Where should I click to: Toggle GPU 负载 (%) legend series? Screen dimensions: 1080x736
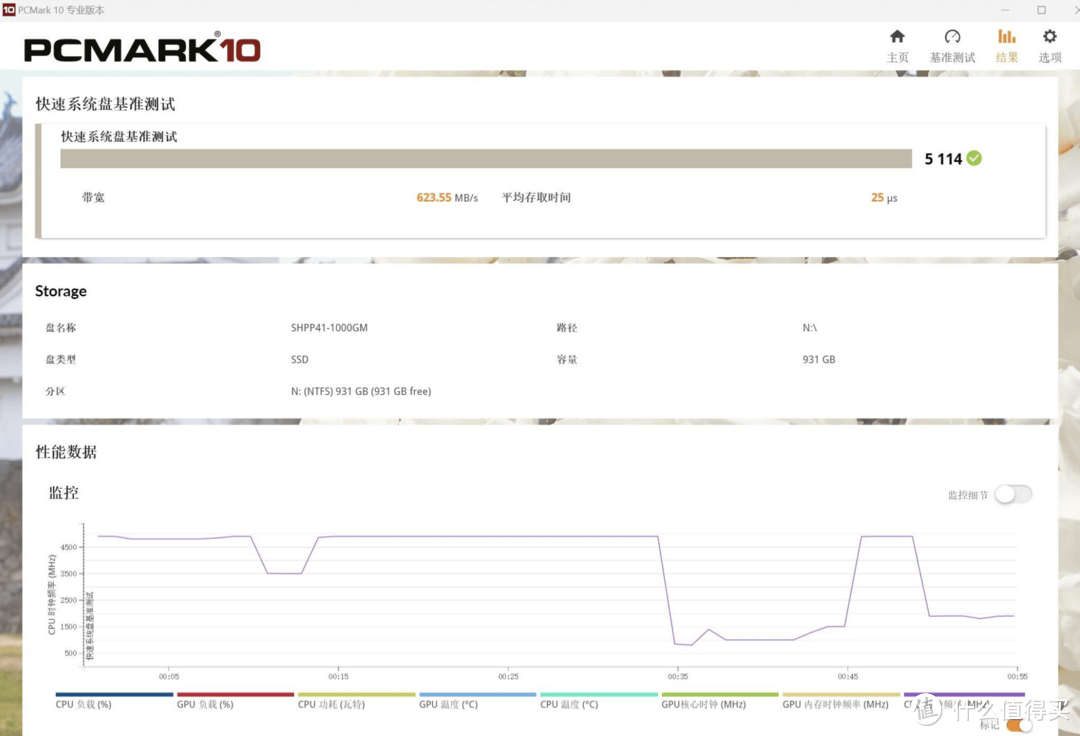point(205,704)
